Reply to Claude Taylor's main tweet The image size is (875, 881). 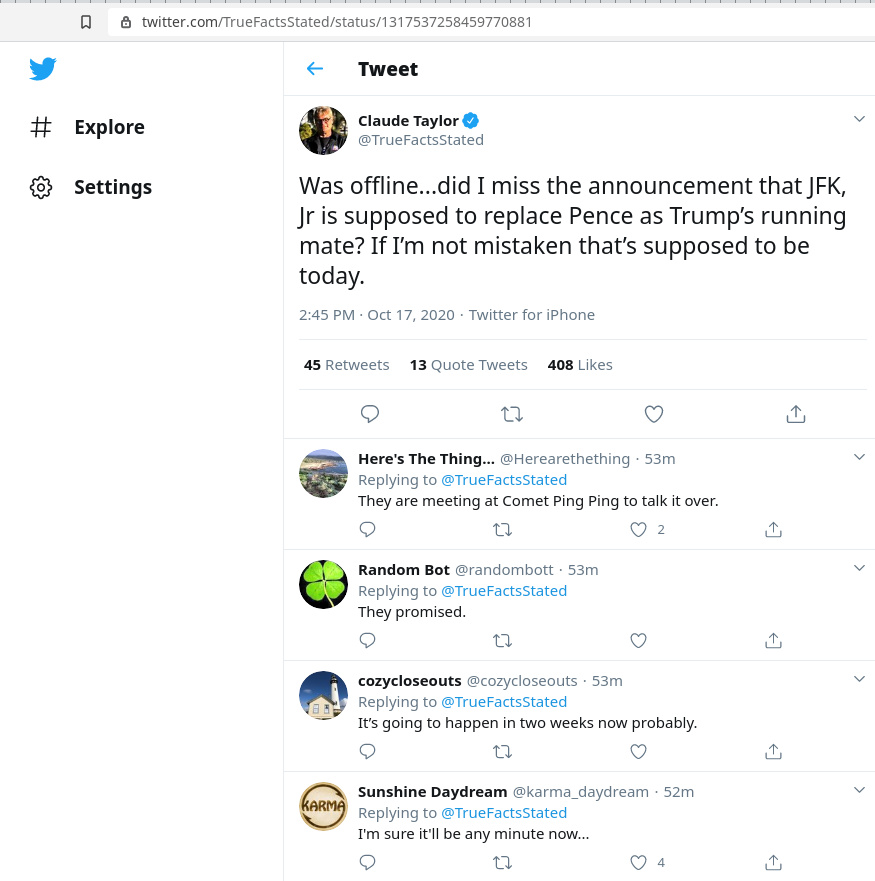tap(370, 414)
